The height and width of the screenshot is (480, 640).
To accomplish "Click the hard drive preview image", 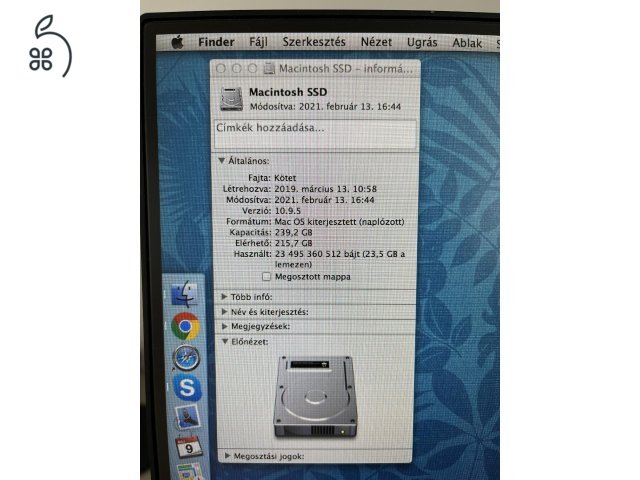I will (315, 397).
